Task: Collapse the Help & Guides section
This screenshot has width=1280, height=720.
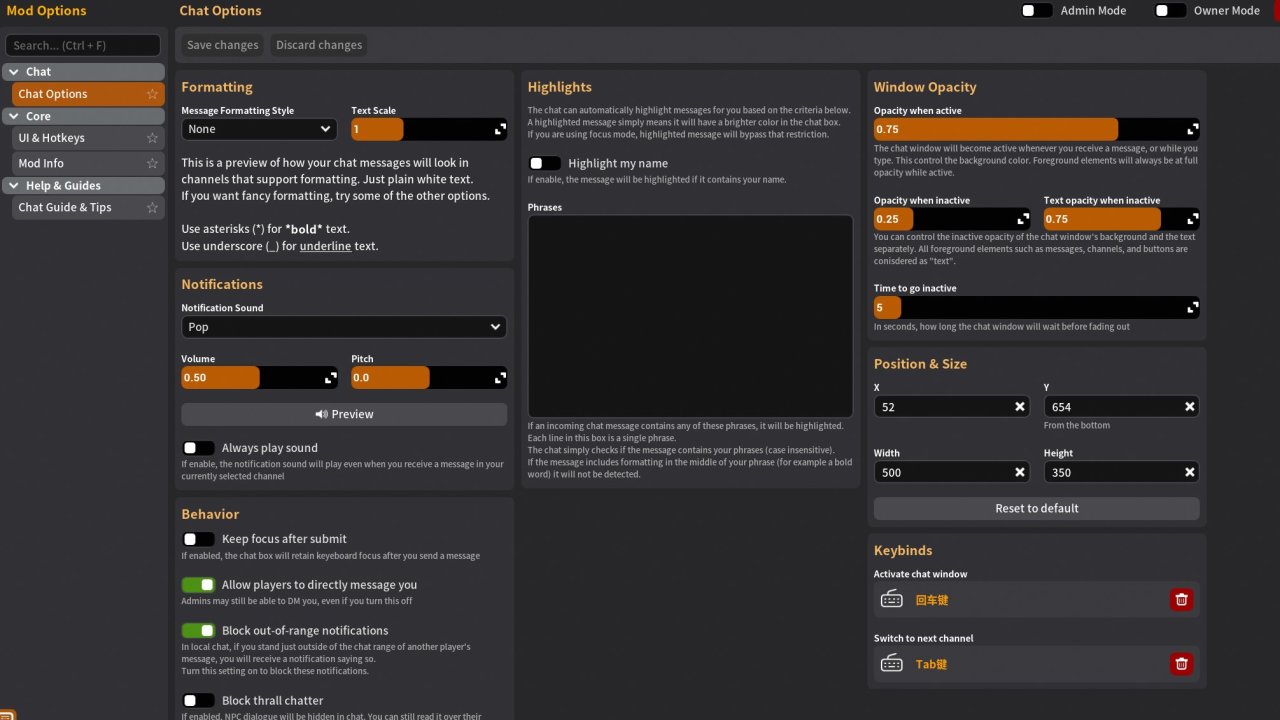Action: (x=83, y=185)
